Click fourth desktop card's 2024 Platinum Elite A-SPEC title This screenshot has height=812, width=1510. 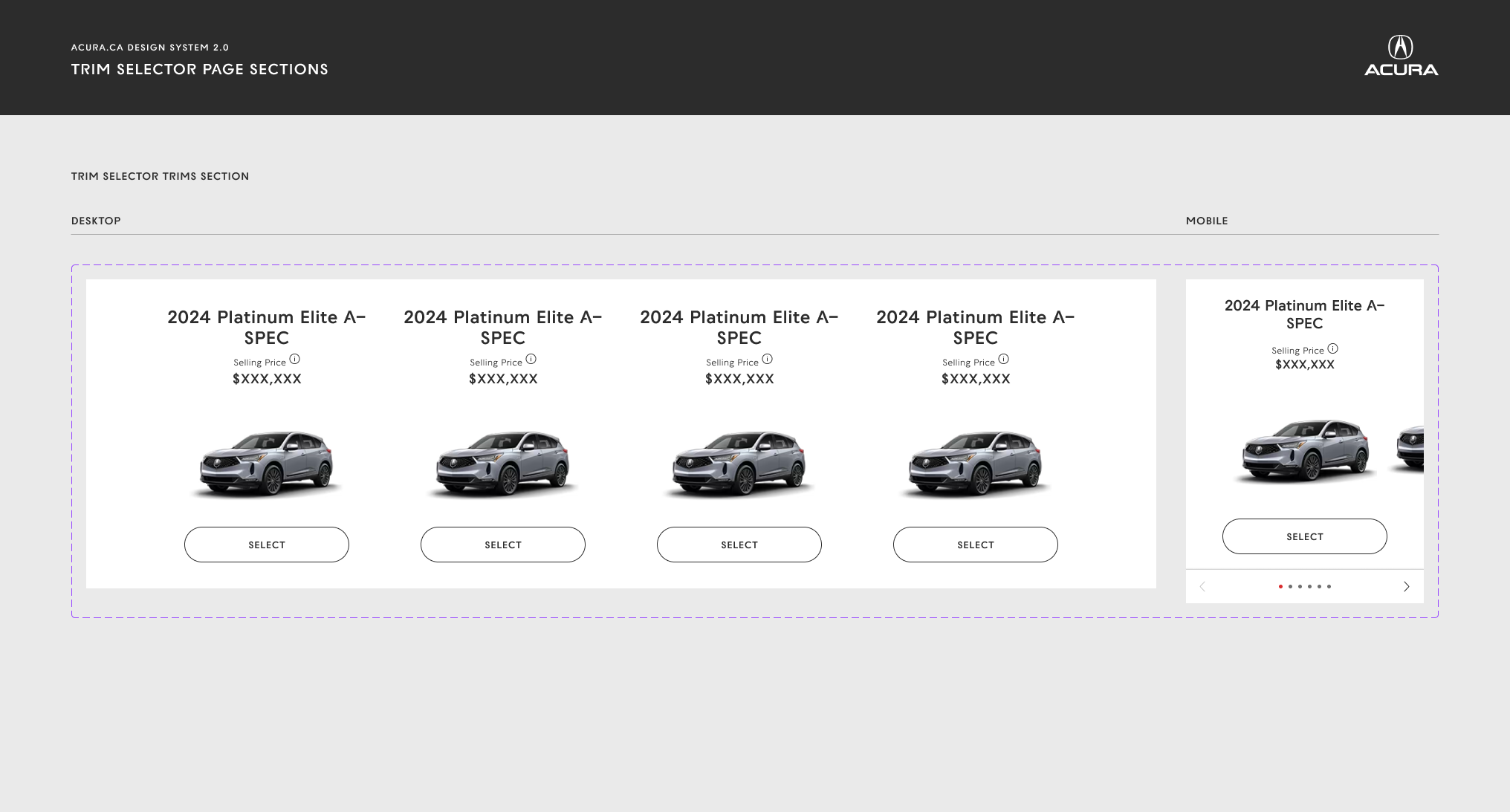[976, 328]
